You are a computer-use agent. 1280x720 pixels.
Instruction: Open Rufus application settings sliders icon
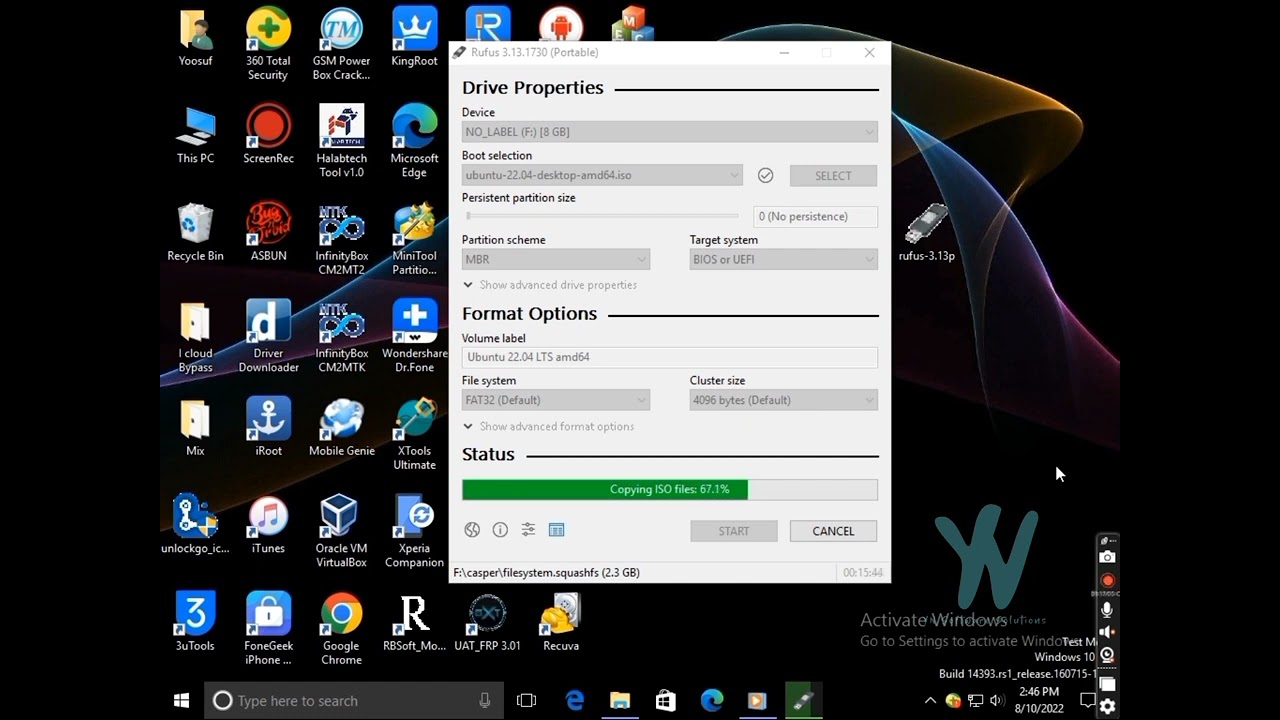[528, 530]
